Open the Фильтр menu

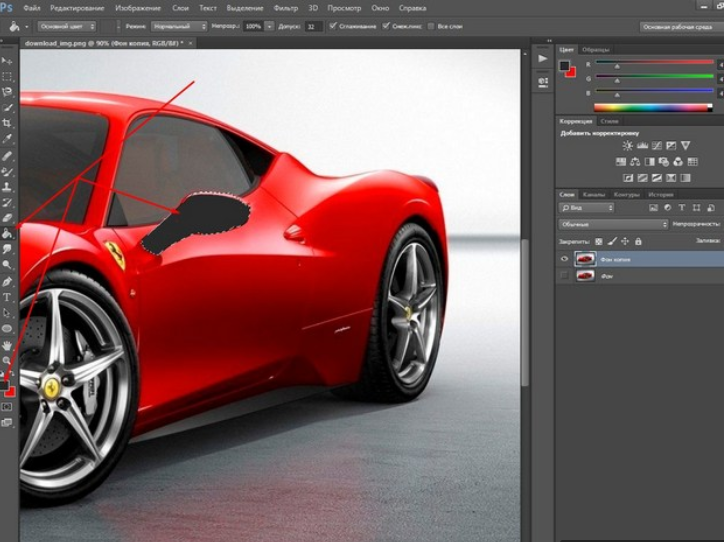(x=286, y=7)
